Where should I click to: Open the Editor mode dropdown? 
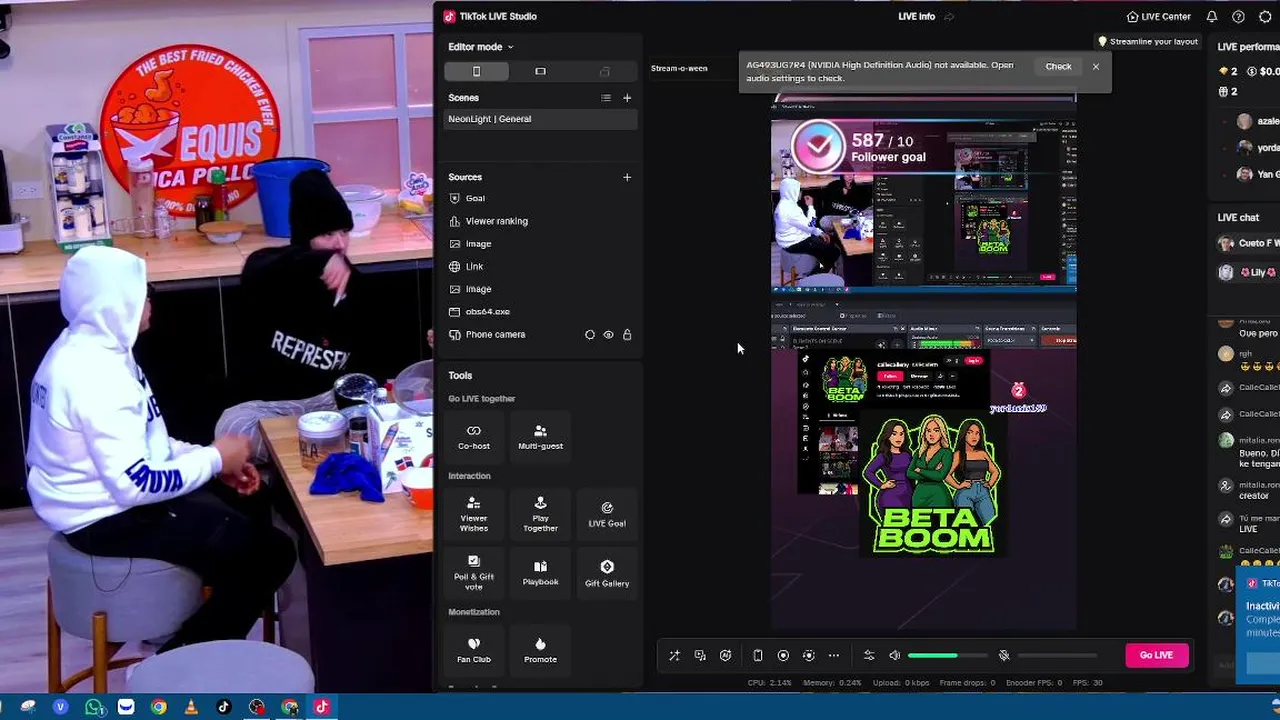480,47
